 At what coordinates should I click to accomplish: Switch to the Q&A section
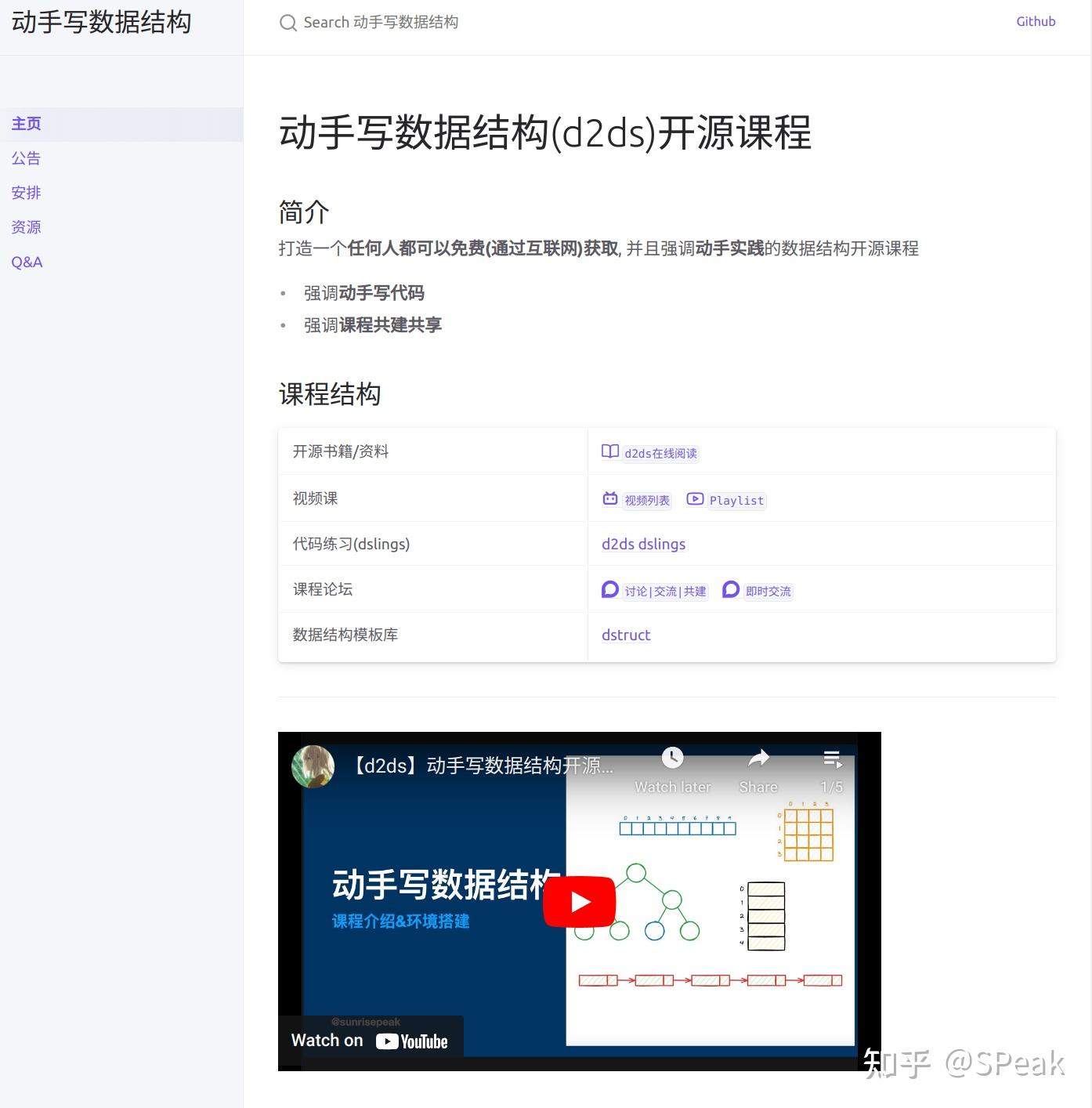pos(27,262)
